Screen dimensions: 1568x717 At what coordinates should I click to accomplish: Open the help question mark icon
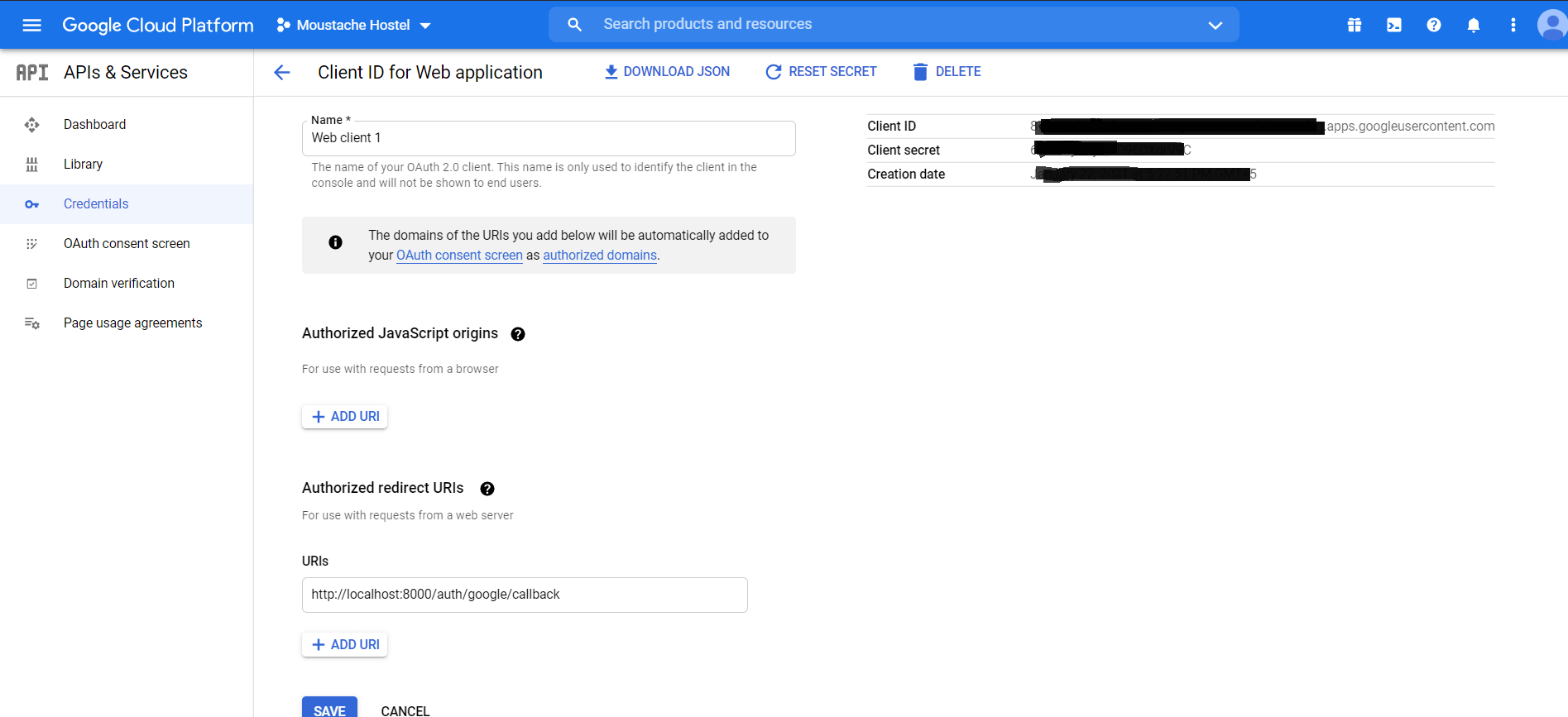(x=1434, y=25)
